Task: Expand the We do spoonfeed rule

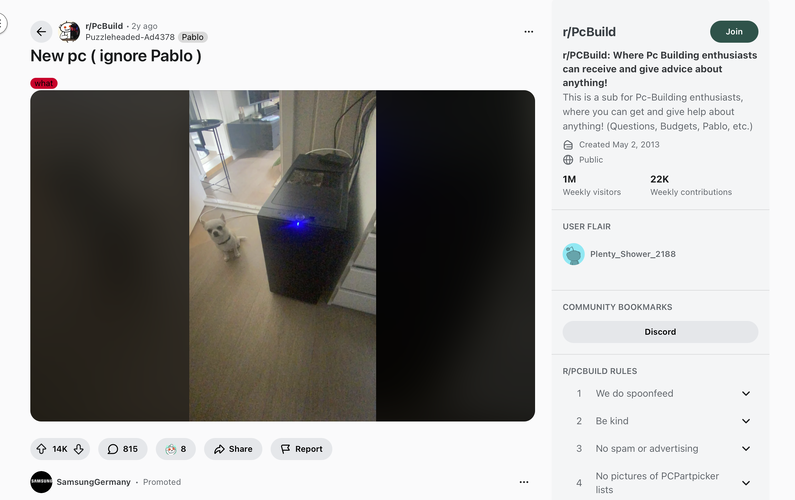Action: [x=746, y=394]
